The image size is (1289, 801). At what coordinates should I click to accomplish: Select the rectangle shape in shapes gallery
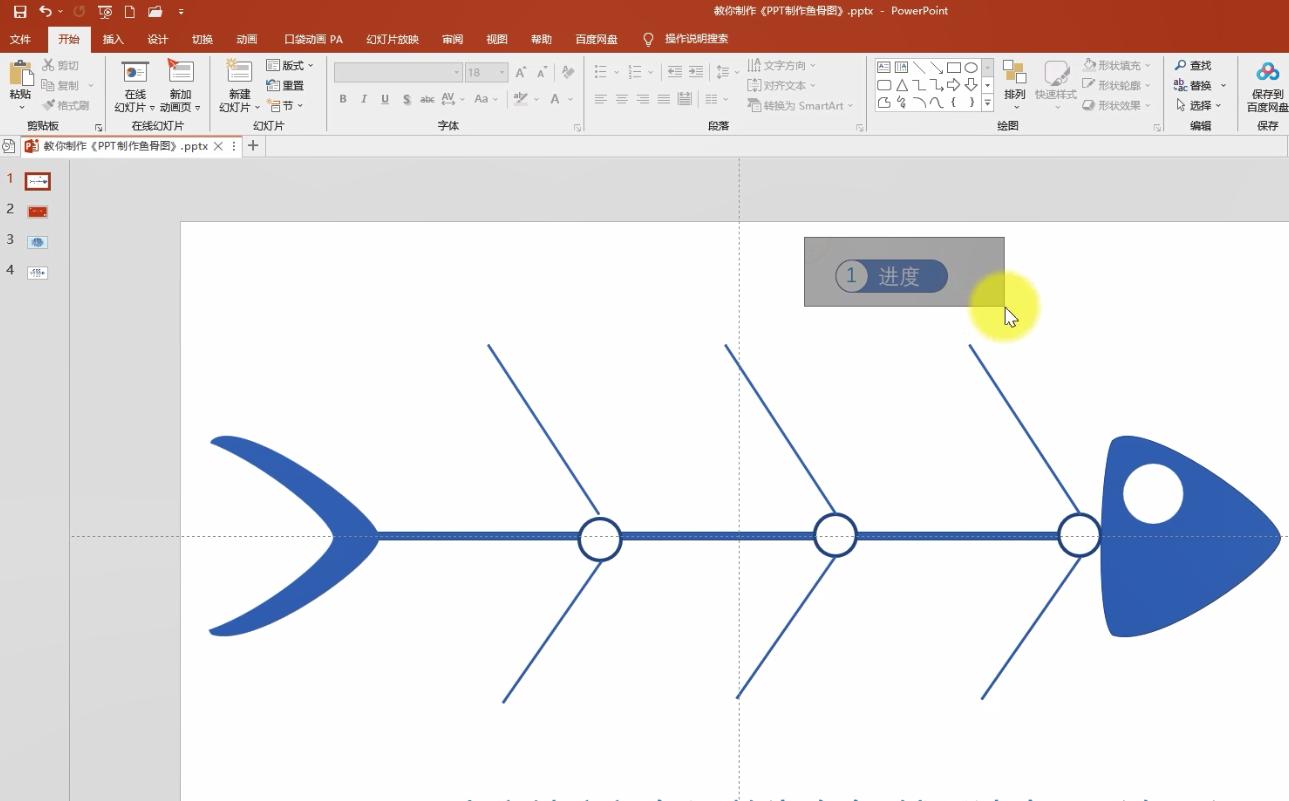[x=954, y=68]
